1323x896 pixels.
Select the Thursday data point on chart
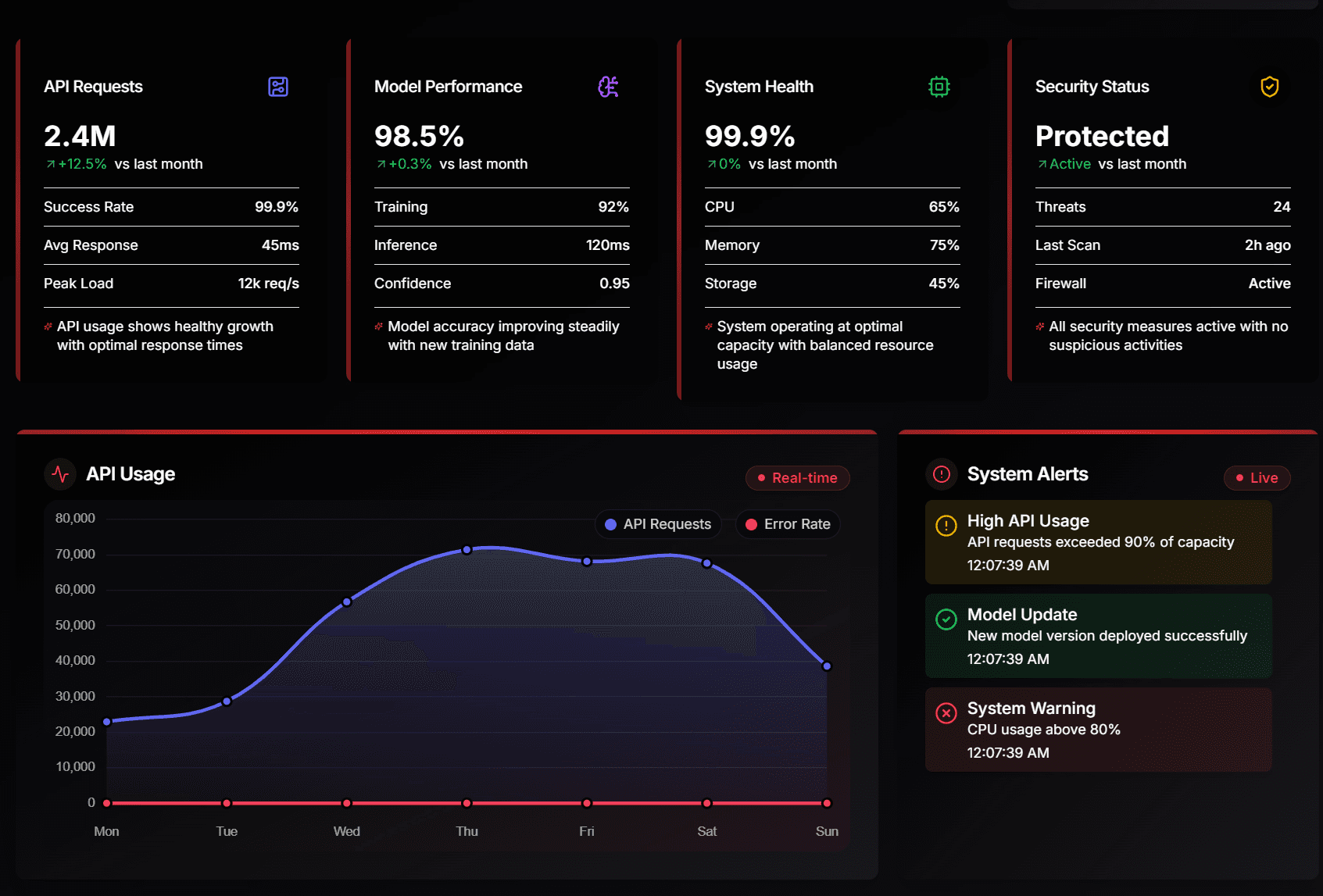coord(467,549)
